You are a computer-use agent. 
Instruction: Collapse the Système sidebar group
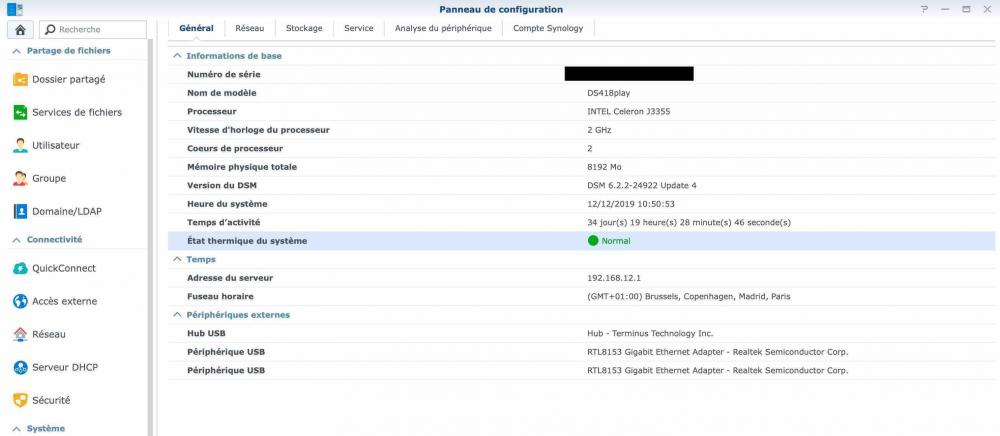point(17,429)
